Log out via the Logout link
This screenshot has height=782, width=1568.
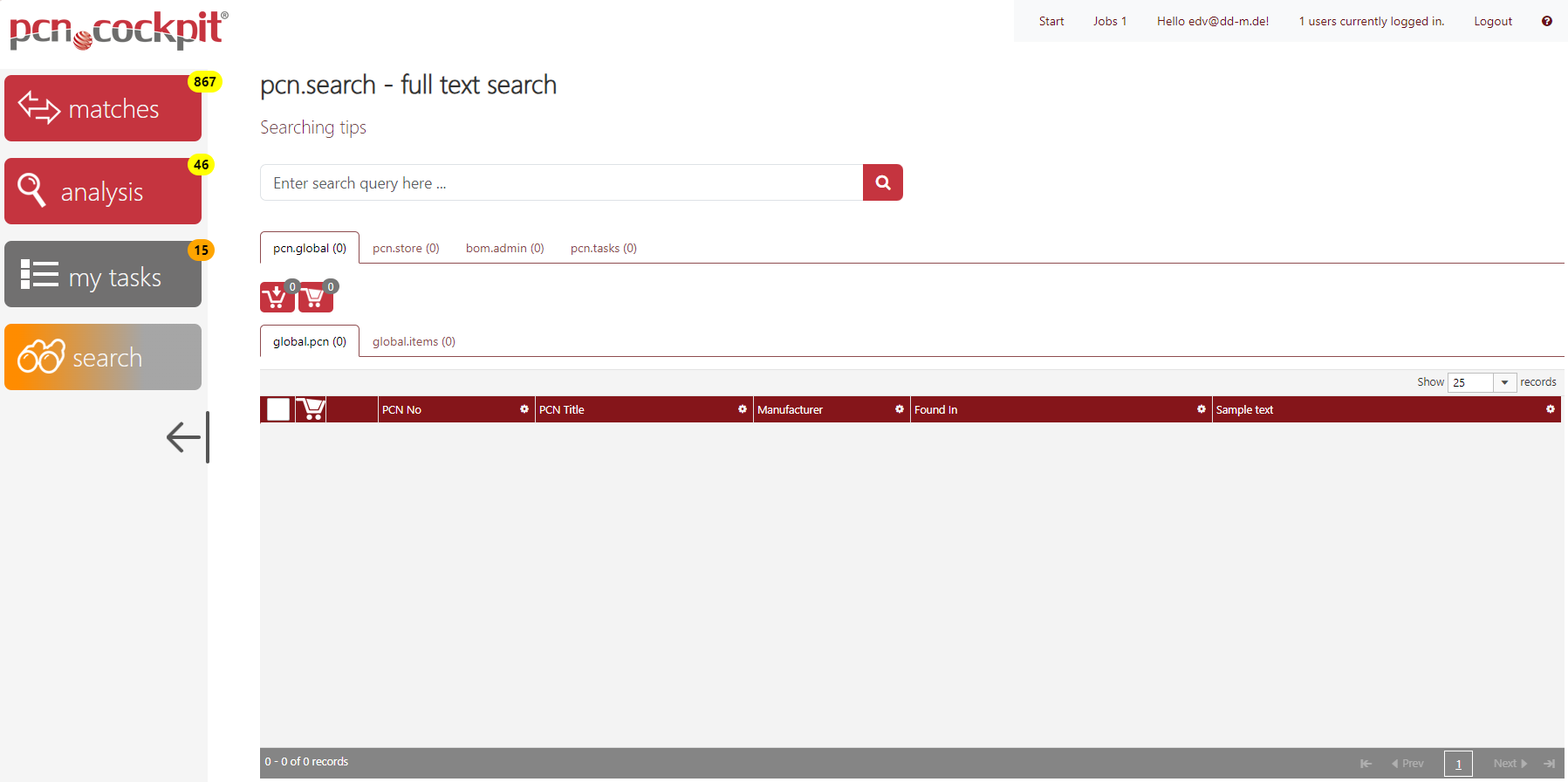click(x=1493, y=21)
